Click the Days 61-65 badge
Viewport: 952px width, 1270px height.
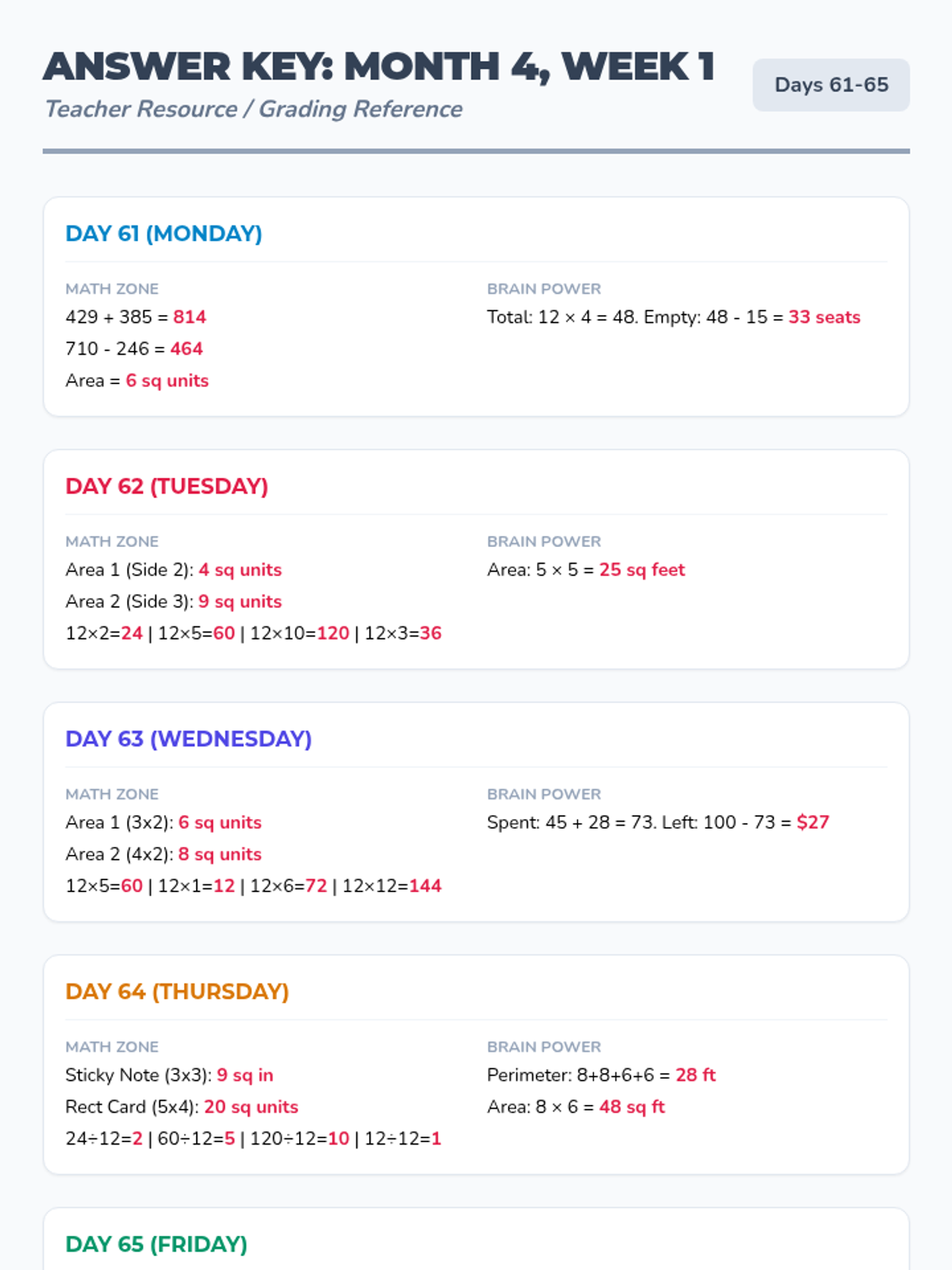point(831,85)
